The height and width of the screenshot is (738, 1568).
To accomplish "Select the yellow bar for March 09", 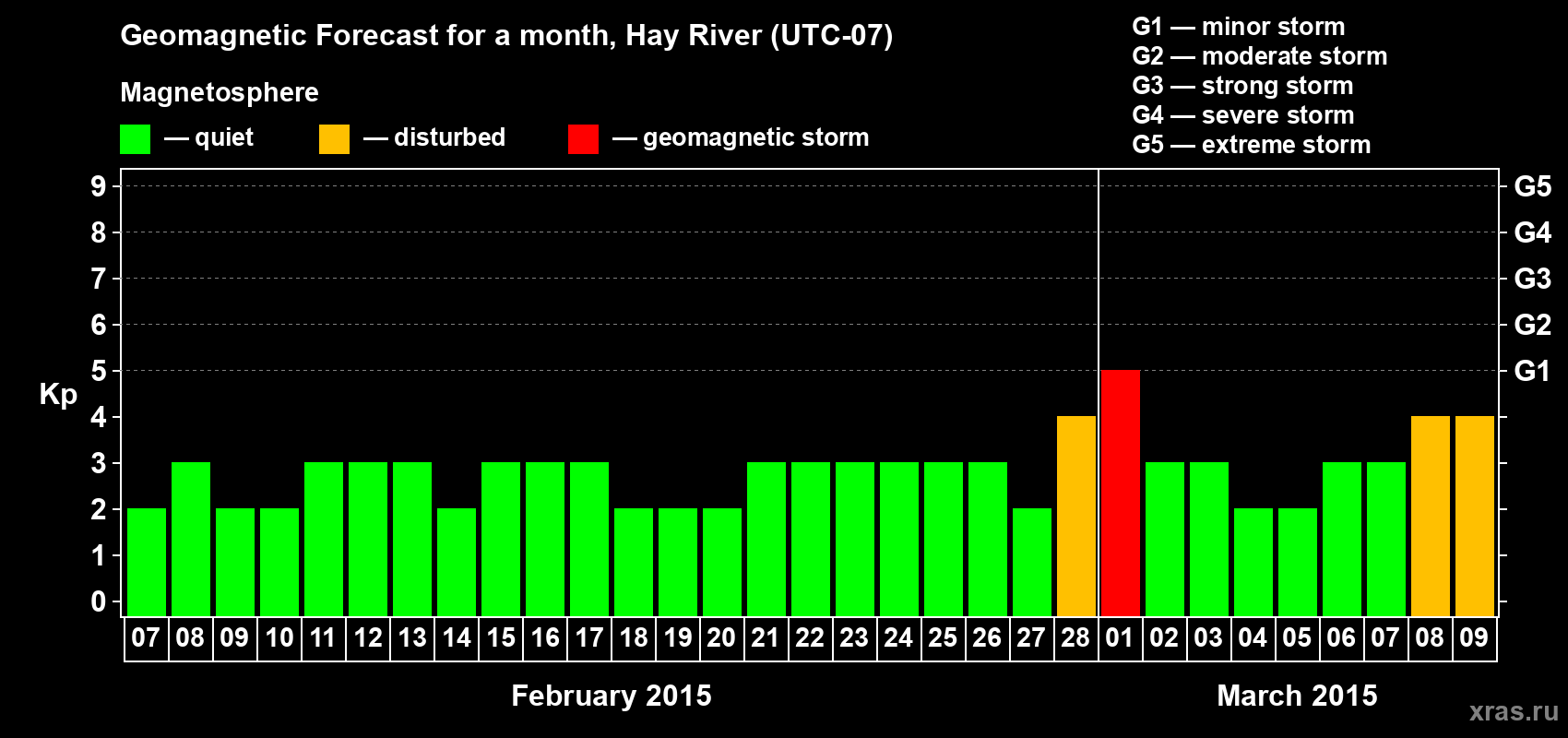I will tap(1474, 516).
